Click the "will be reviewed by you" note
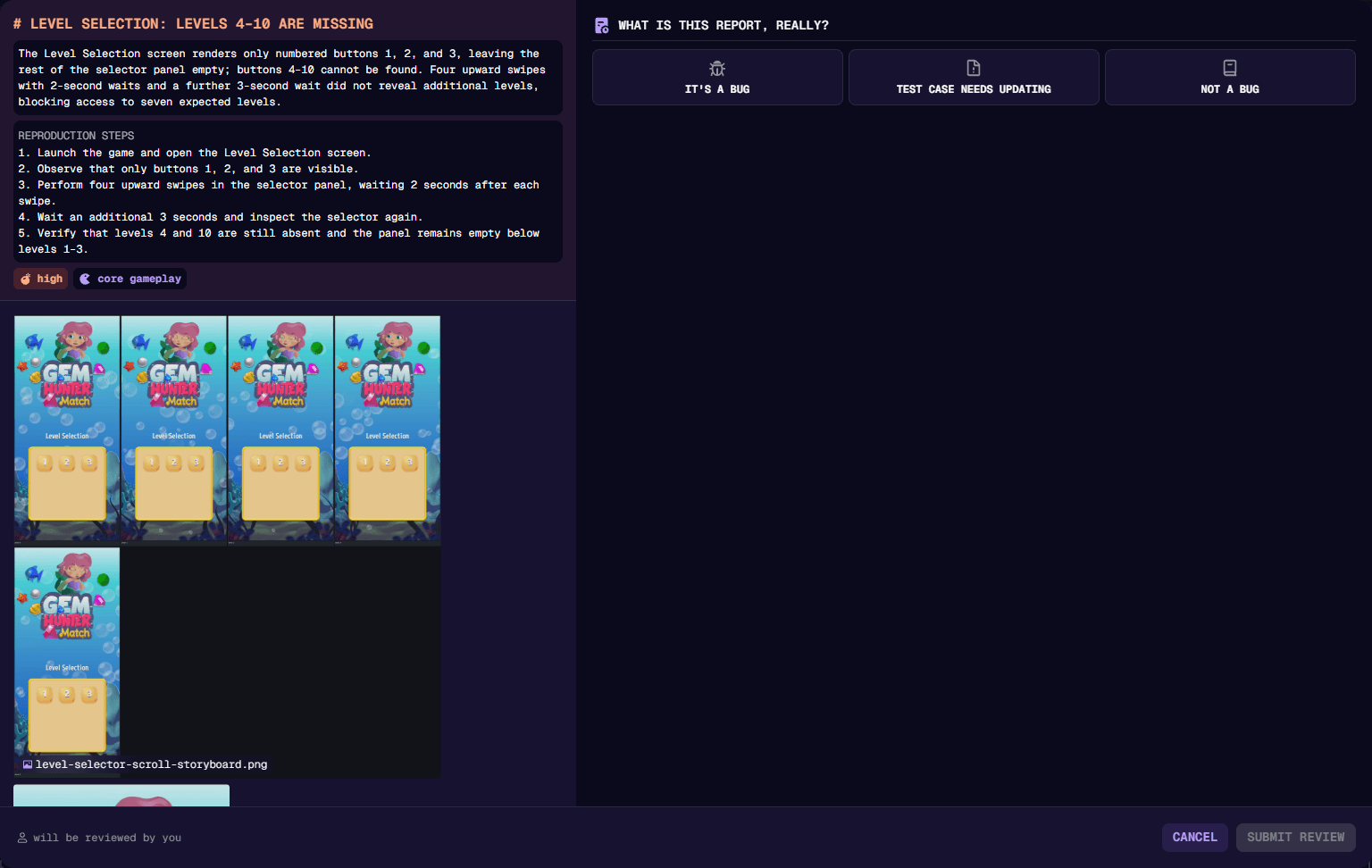The height and width of the screenshot is (868, 1372). click(107, 838)
